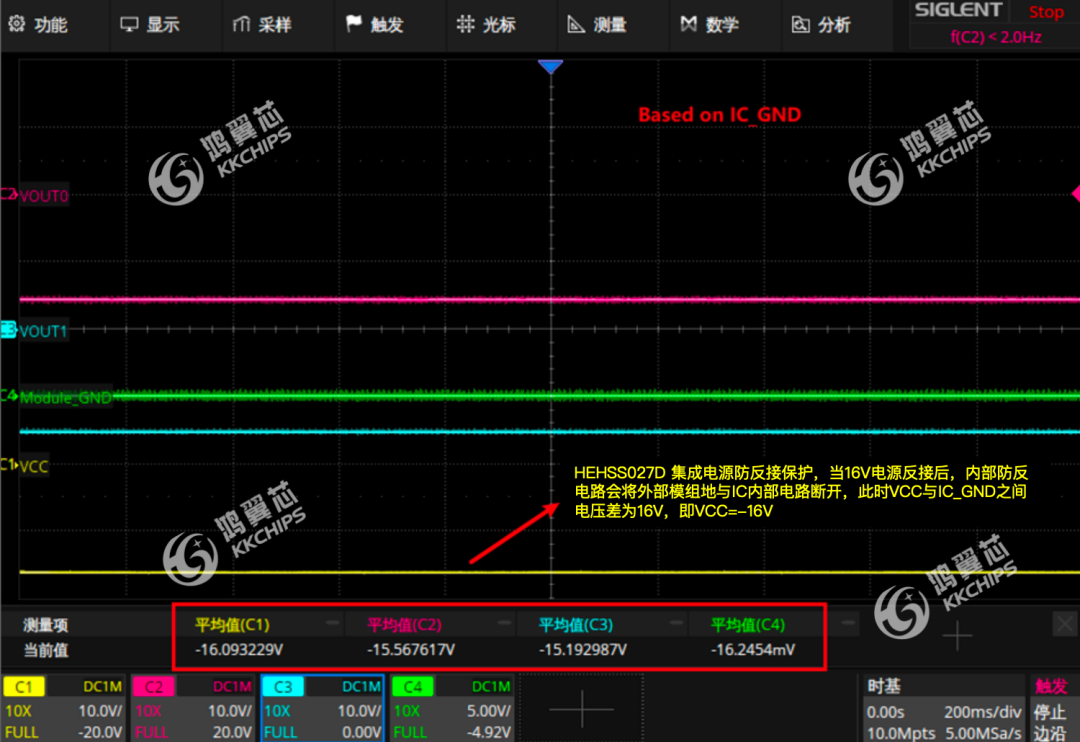Open the 测量 measure menu
The height and width of the screenshot is (742, 1080).
point(597,25)
